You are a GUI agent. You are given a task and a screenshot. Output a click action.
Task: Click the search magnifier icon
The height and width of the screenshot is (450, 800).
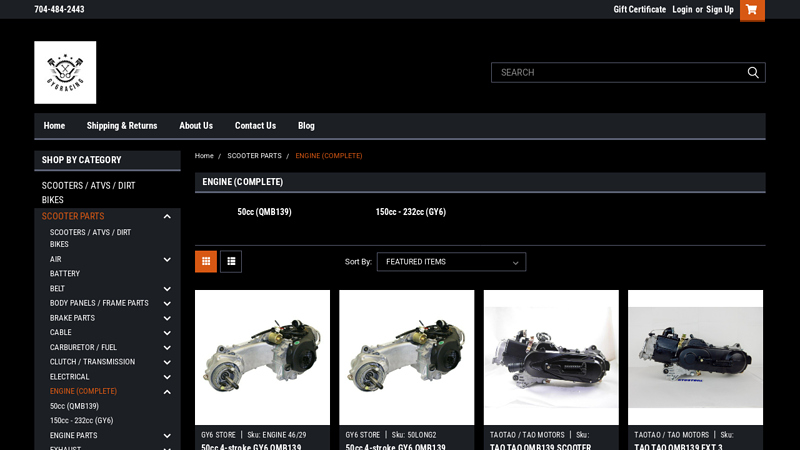pos(753,72)
